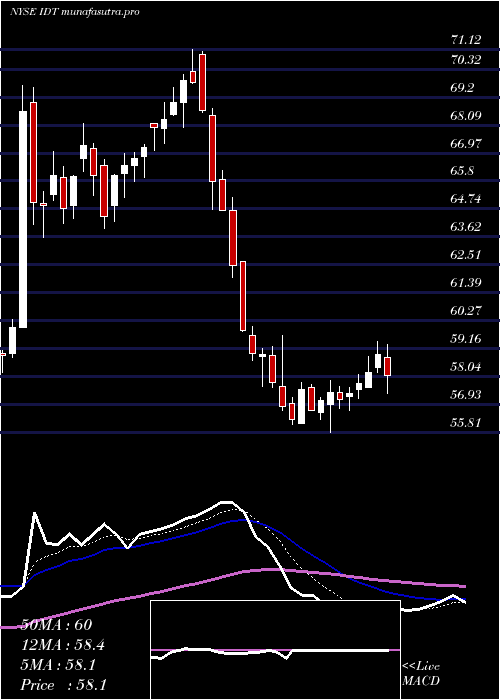The image size is (500, 700).
Task: Click the last red candlestick on the right
Action: click(388, 367)
